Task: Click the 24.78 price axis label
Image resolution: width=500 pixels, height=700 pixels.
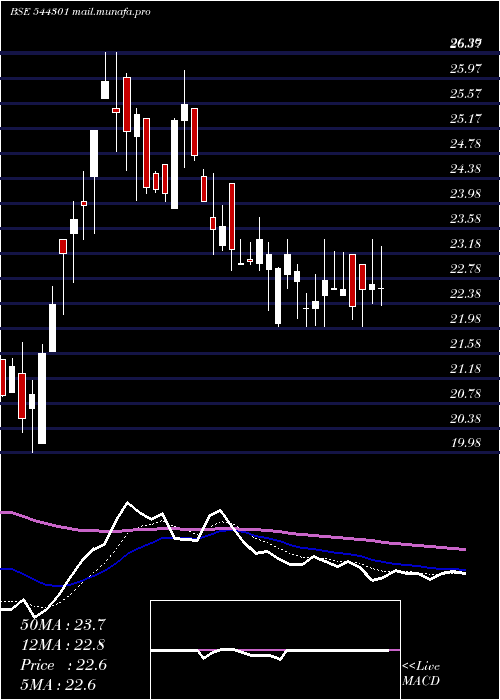Action: click(465, 144)
